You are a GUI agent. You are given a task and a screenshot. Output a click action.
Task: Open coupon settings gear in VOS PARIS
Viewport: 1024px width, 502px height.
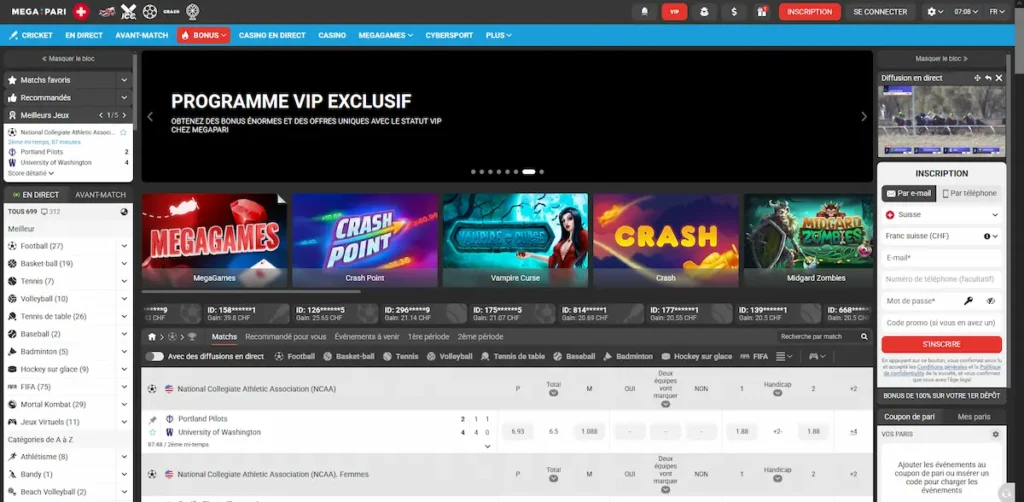995,434
